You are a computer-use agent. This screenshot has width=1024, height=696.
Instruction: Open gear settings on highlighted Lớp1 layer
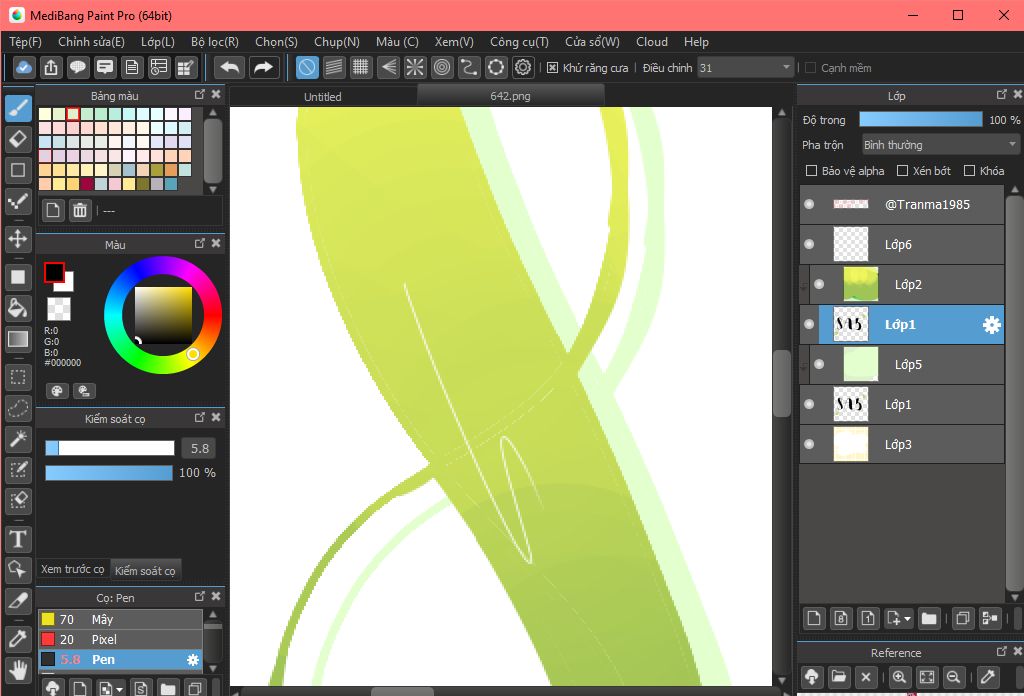tap(991, 324)
